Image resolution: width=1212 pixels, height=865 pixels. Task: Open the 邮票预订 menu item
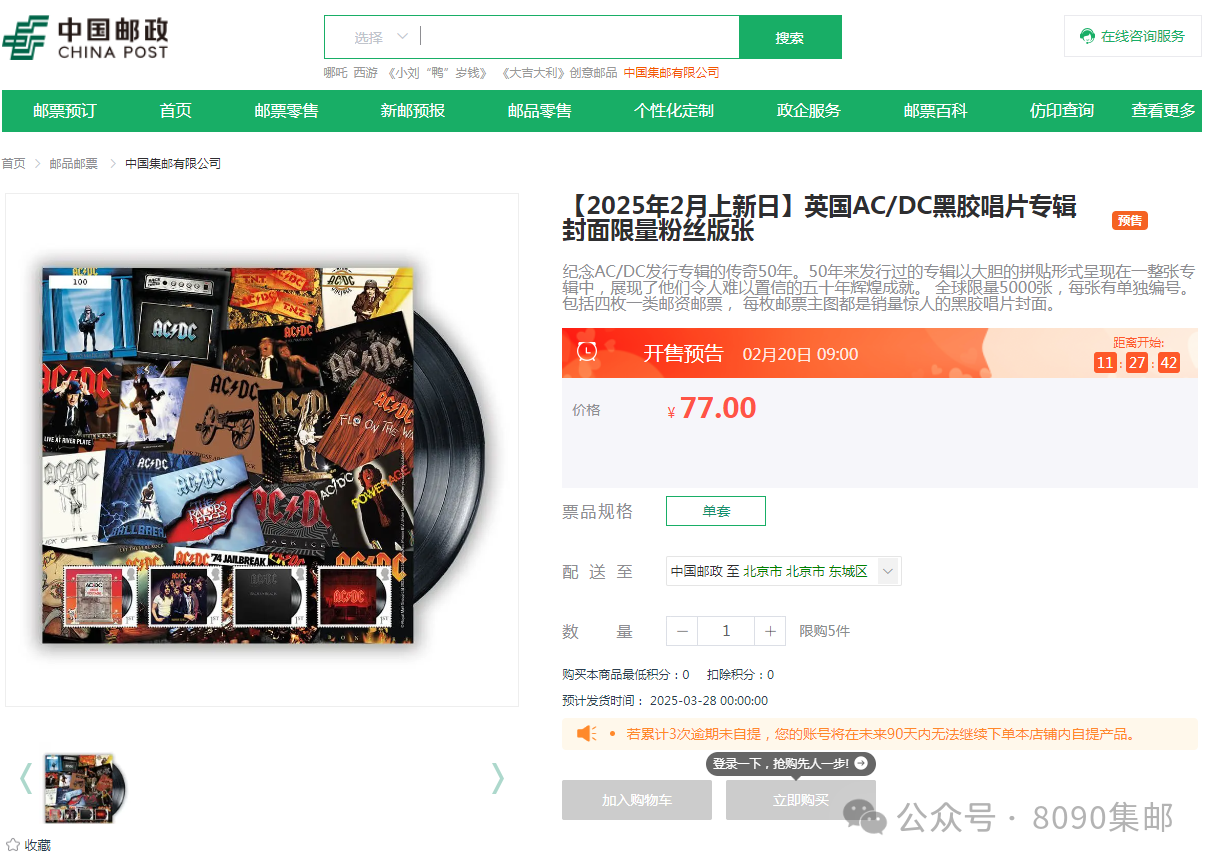coord(64,111)
